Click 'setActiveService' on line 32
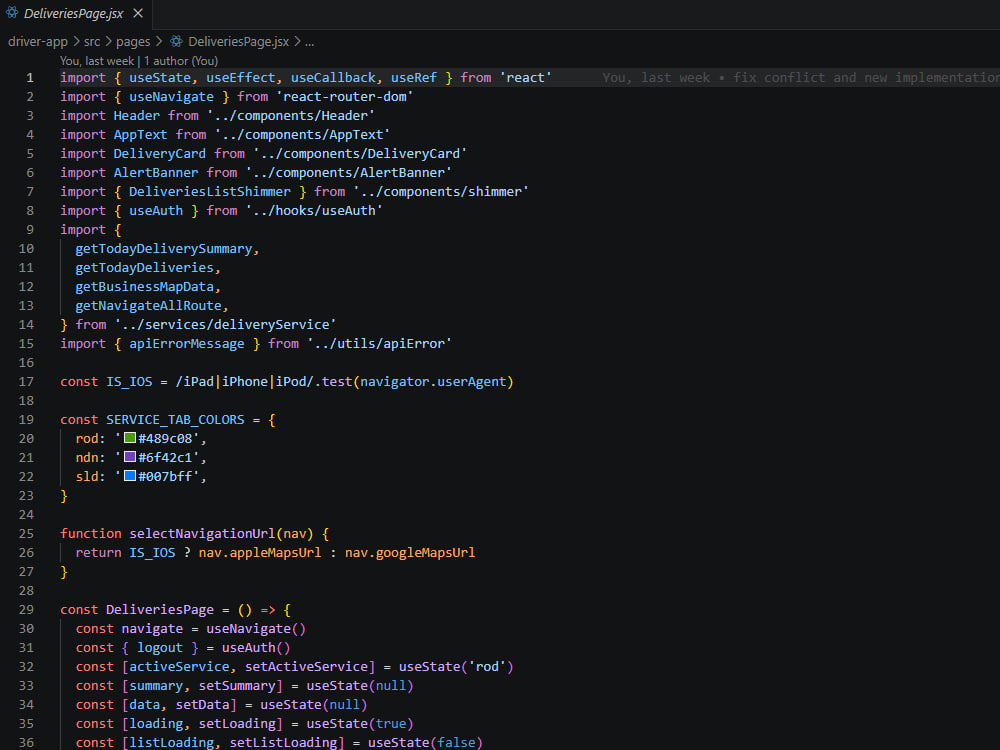Image resolution: width=1000 pixels, height=750 pixels. (306, 667)
